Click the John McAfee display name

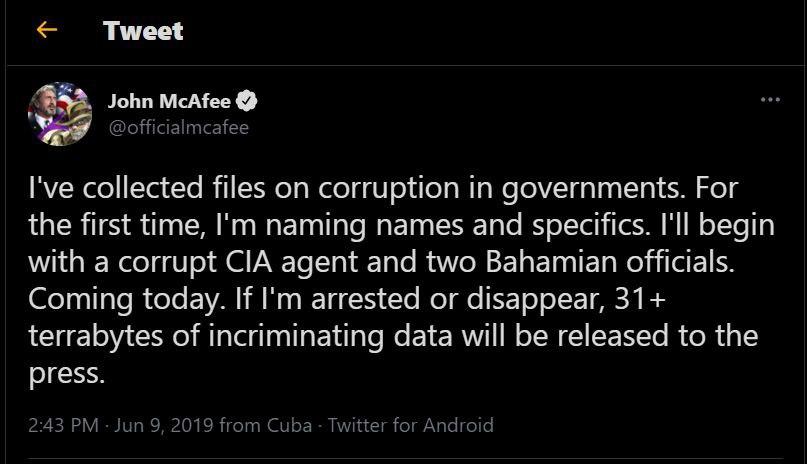point(169,101)
